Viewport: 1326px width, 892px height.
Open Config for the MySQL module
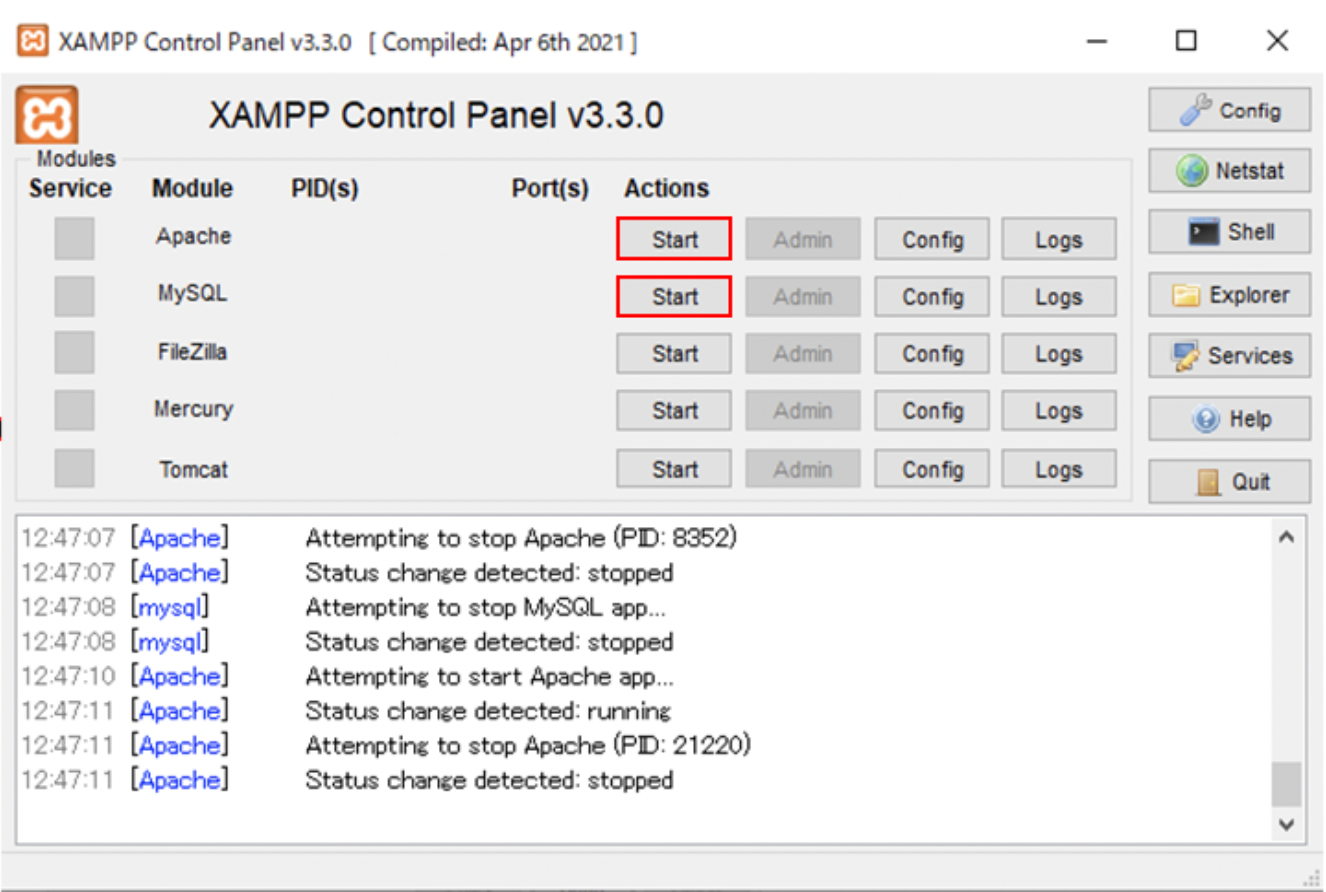click(932, 296)
